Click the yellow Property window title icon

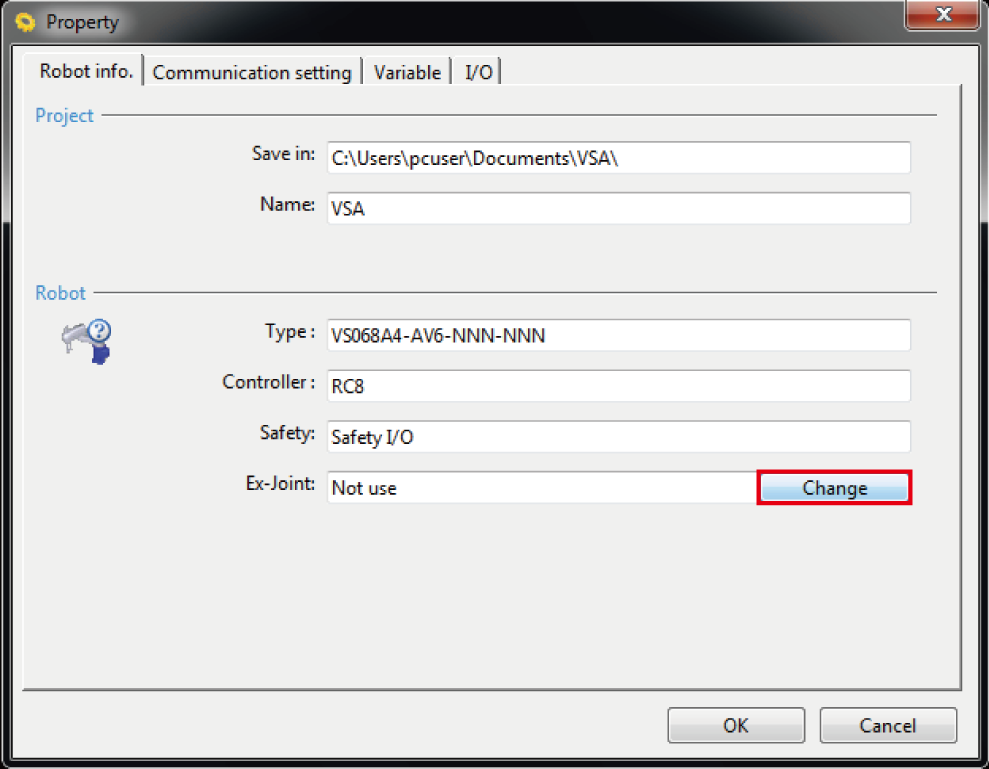point(26,22)
